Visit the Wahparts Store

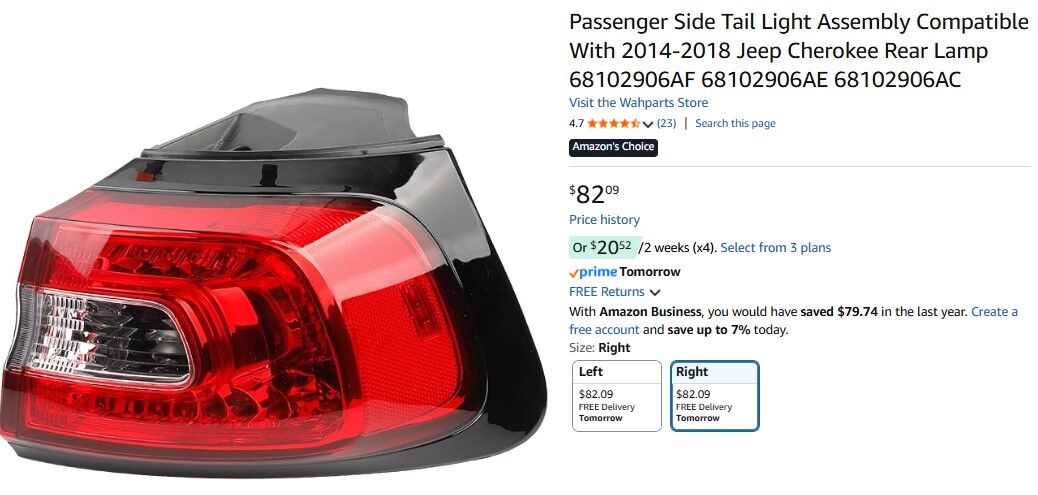(638, 103)
